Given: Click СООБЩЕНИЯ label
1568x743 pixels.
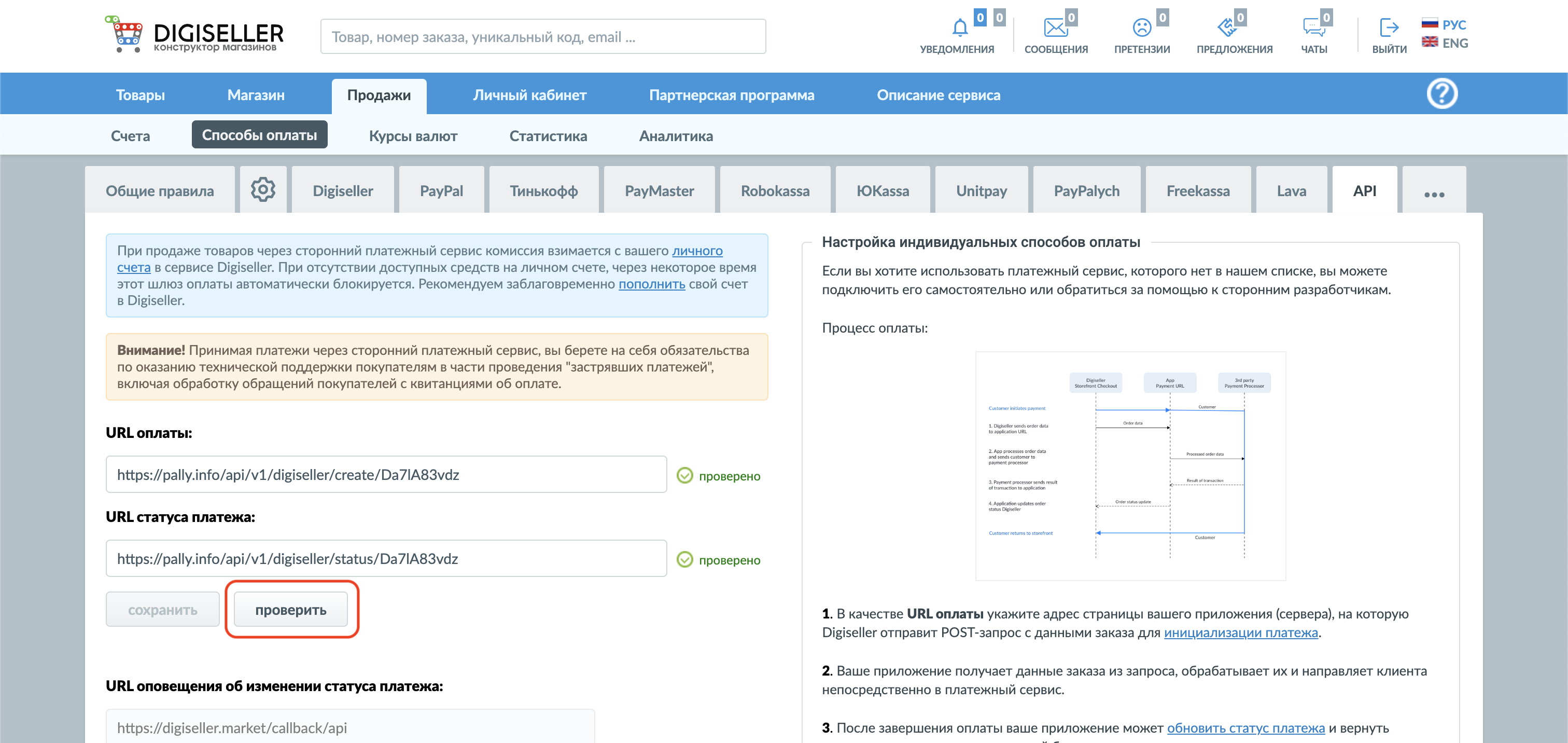Looking at the screenshot, I should [1056, 49].
